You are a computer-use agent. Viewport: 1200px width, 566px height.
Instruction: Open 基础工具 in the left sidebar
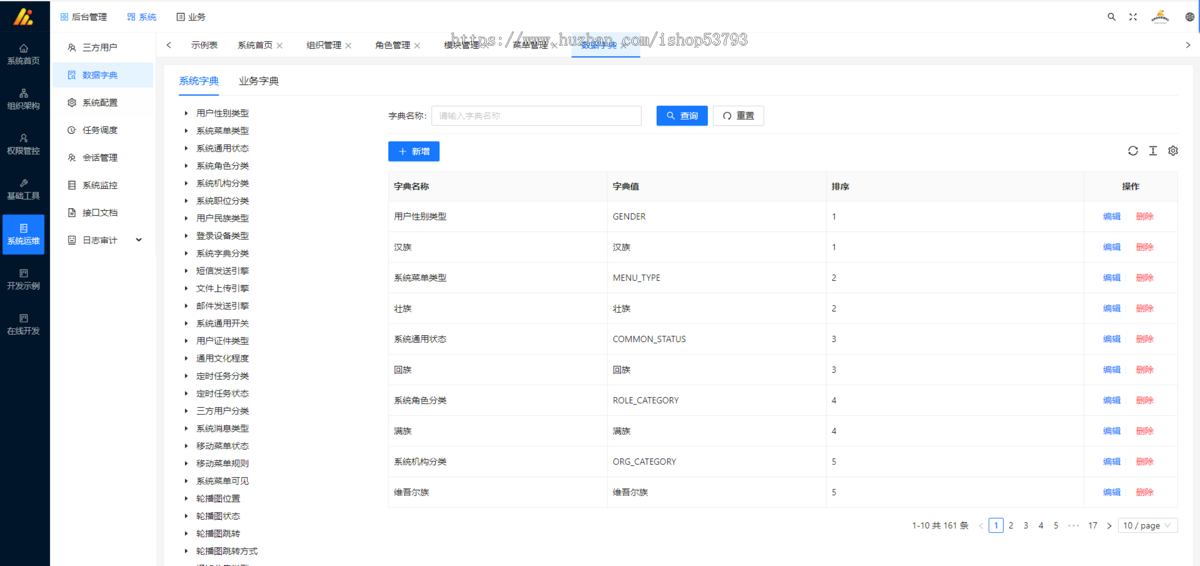tap(23, 189)
